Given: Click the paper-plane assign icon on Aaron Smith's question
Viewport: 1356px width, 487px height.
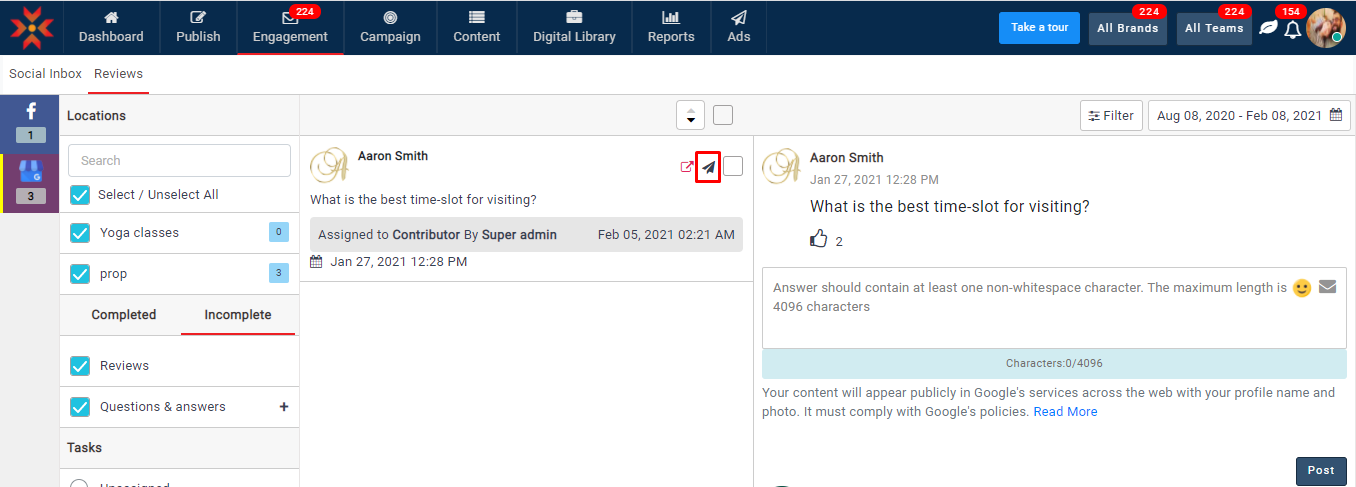Looking at the screenshot, I should click(708, 167).
